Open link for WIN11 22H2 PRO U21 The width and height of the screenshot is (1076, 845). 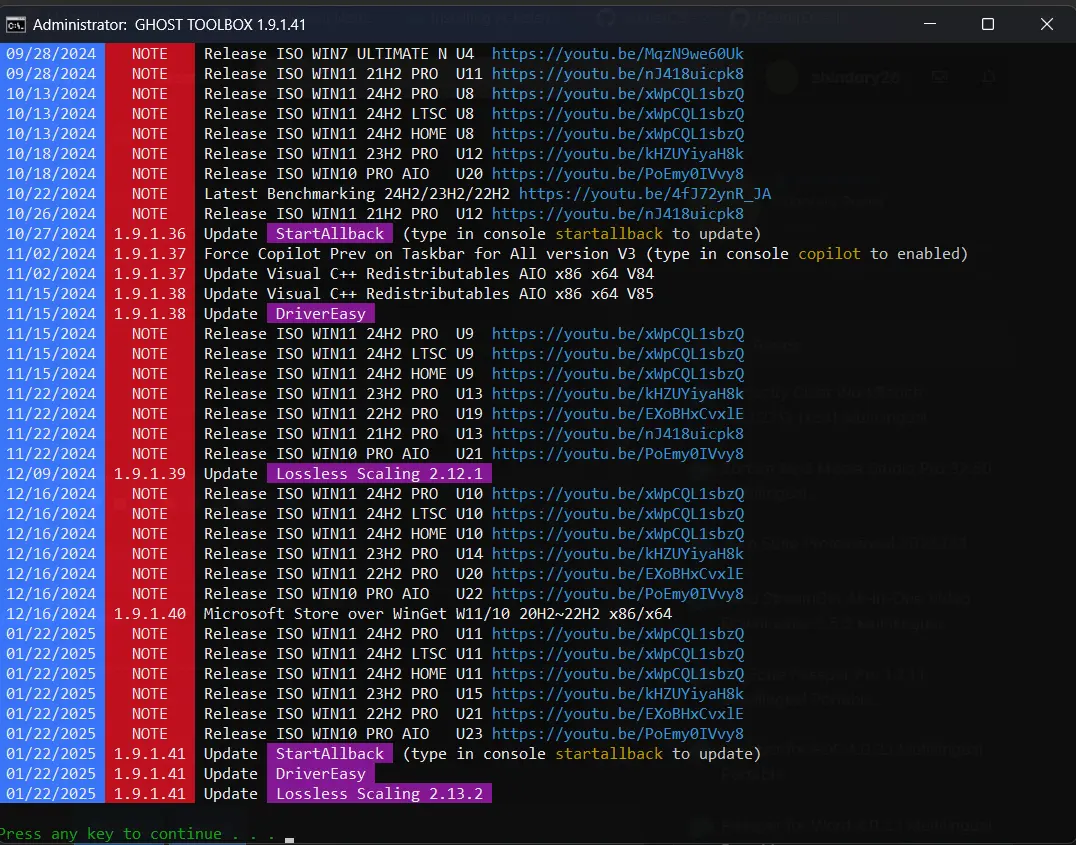click(x=618, y=713)
